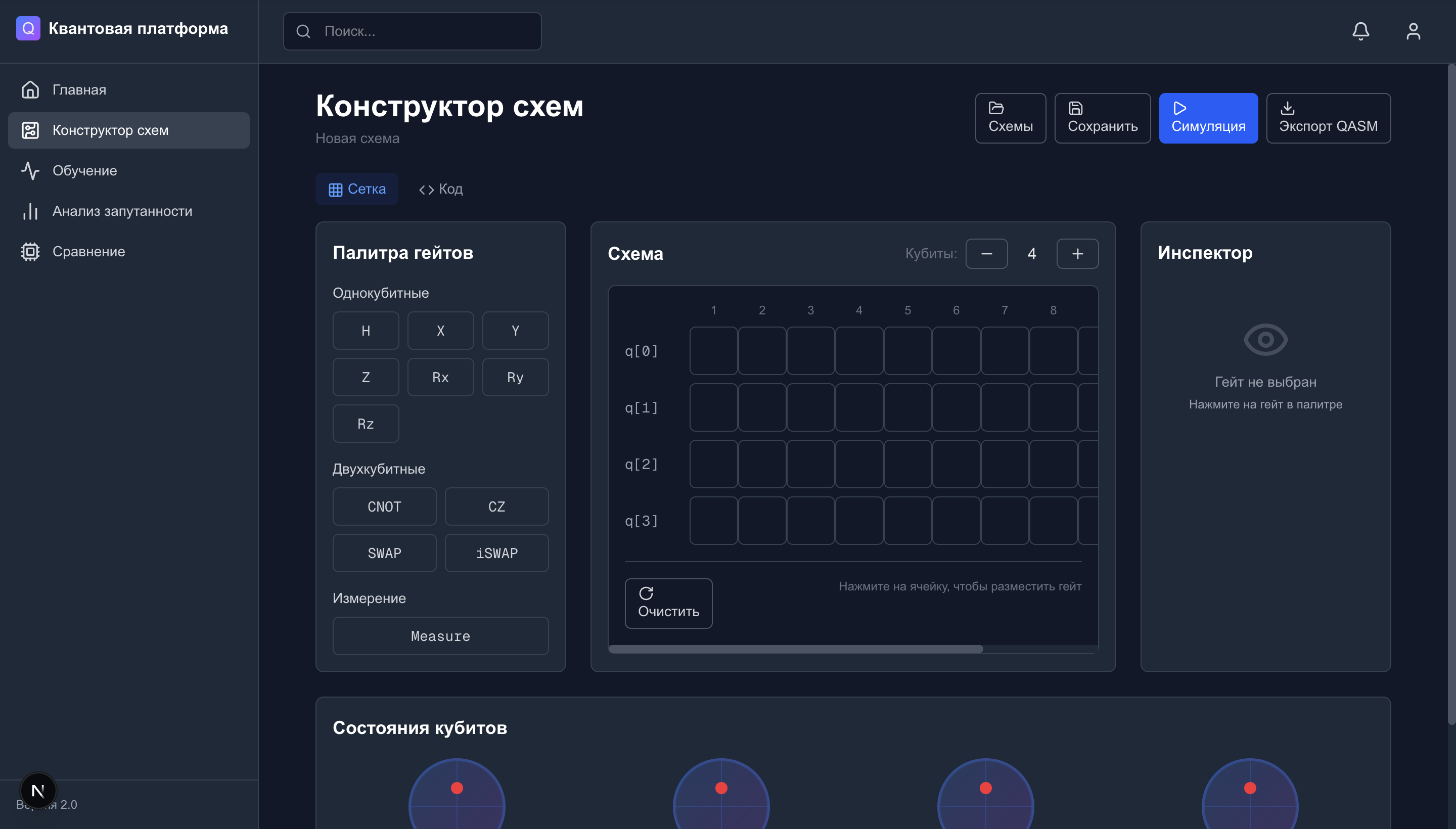Click Очистить to clear circuit
1456x829 pixels.
pos(668,603)
